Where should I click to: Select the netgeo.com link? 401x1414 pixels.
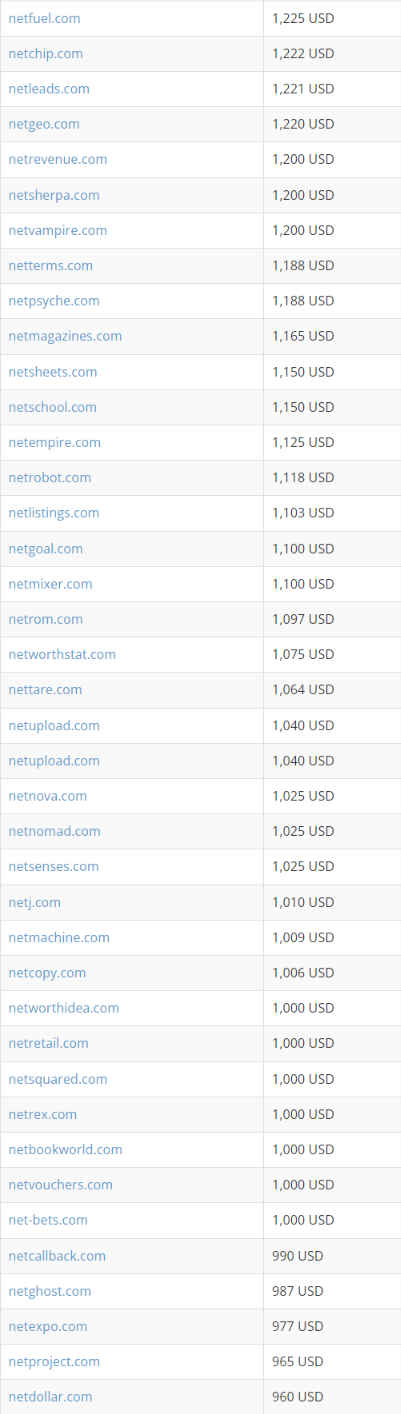pyautogui.click(x=44, y=124)
